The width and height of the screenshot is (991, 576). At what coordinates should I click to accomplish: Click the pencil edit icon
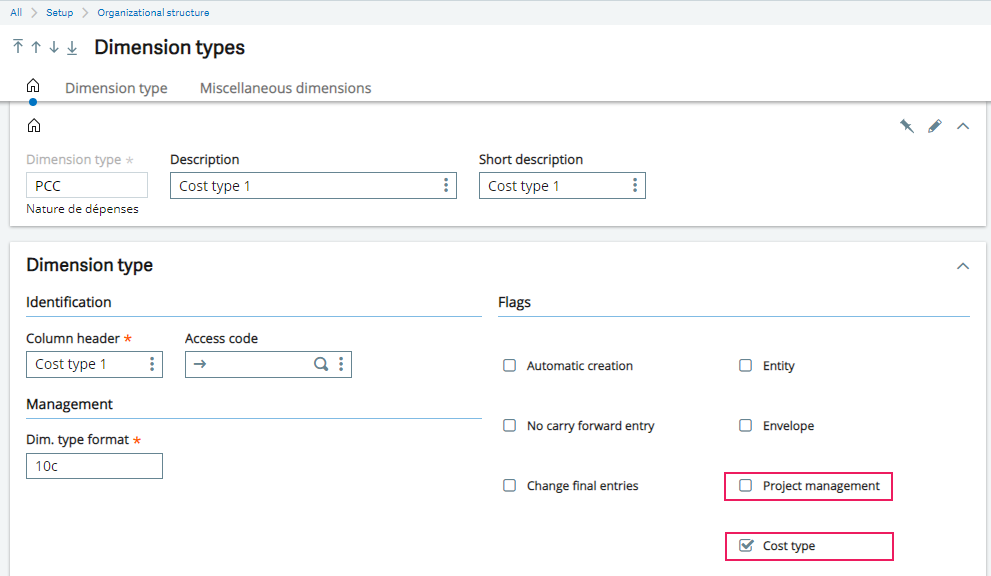(935, 126)
